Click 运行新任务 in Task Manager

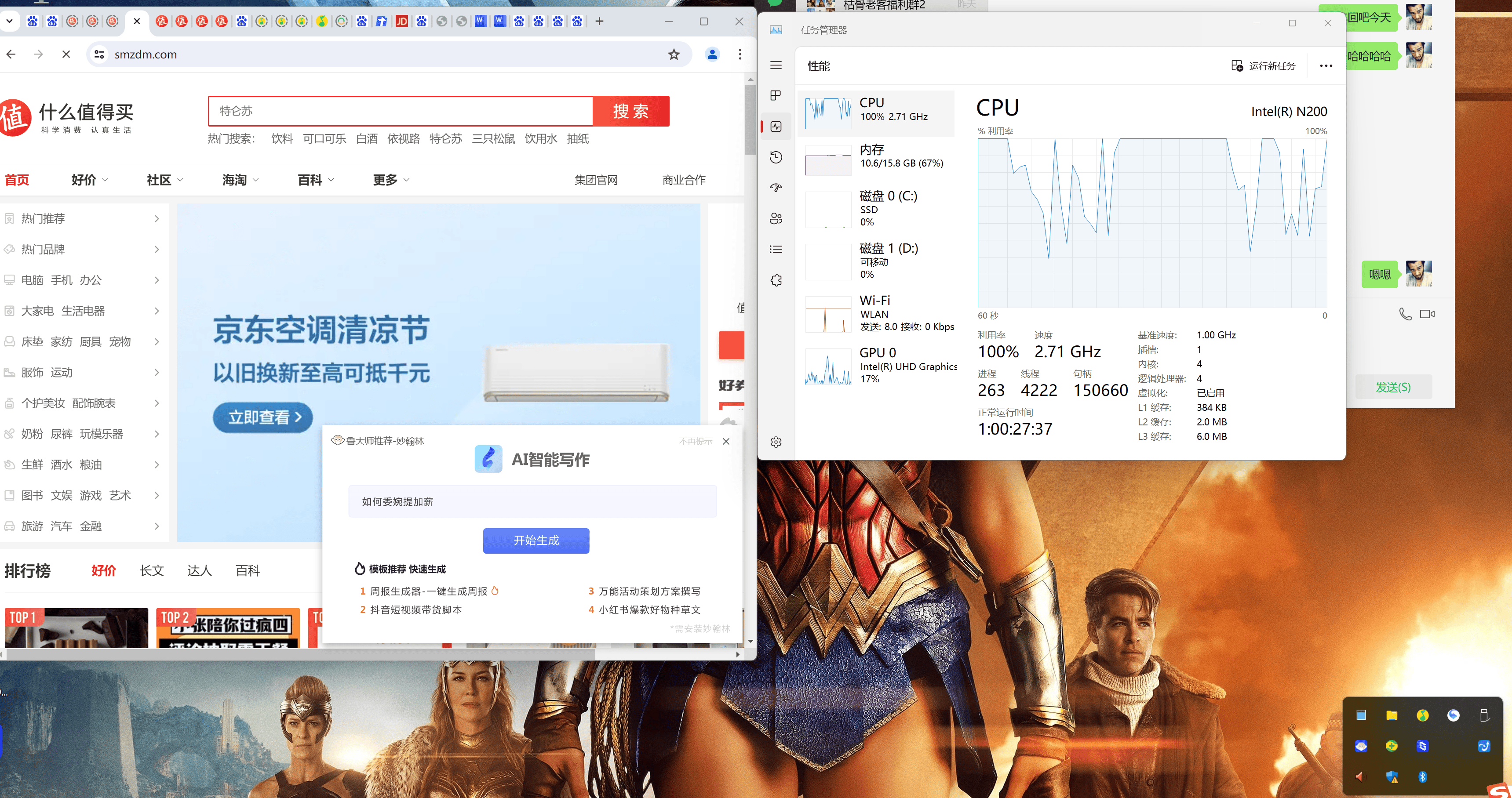coord(1263,66)
